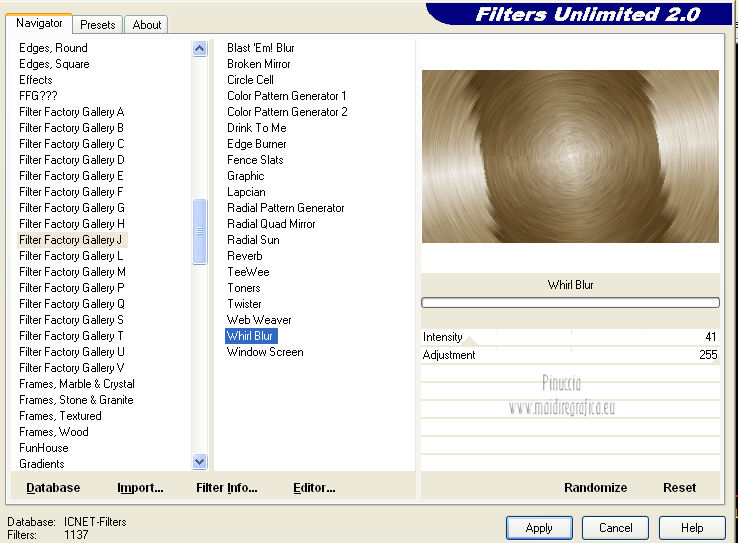Open the About tab
The height and width of the screenshot is (543, 738).
[146, 25]
